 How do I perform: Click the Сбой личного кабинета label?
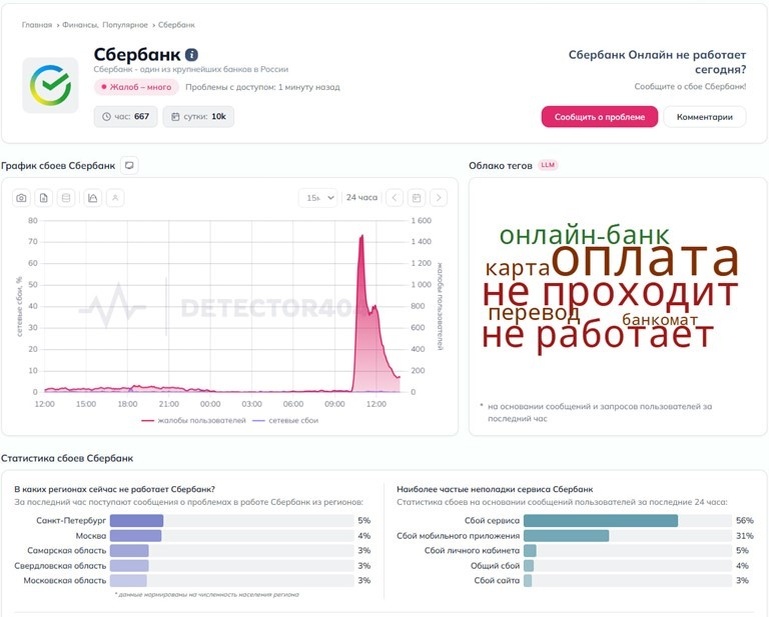472,550
